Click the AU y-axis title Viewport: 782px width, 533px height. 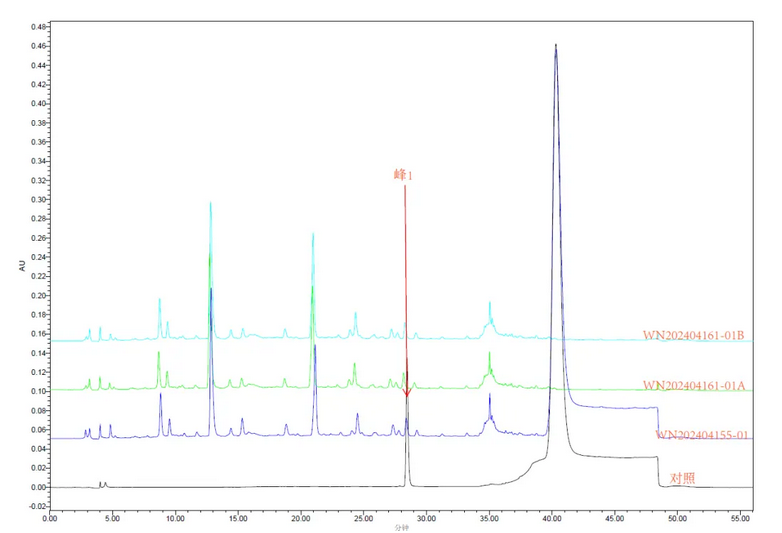pos(21,266)
